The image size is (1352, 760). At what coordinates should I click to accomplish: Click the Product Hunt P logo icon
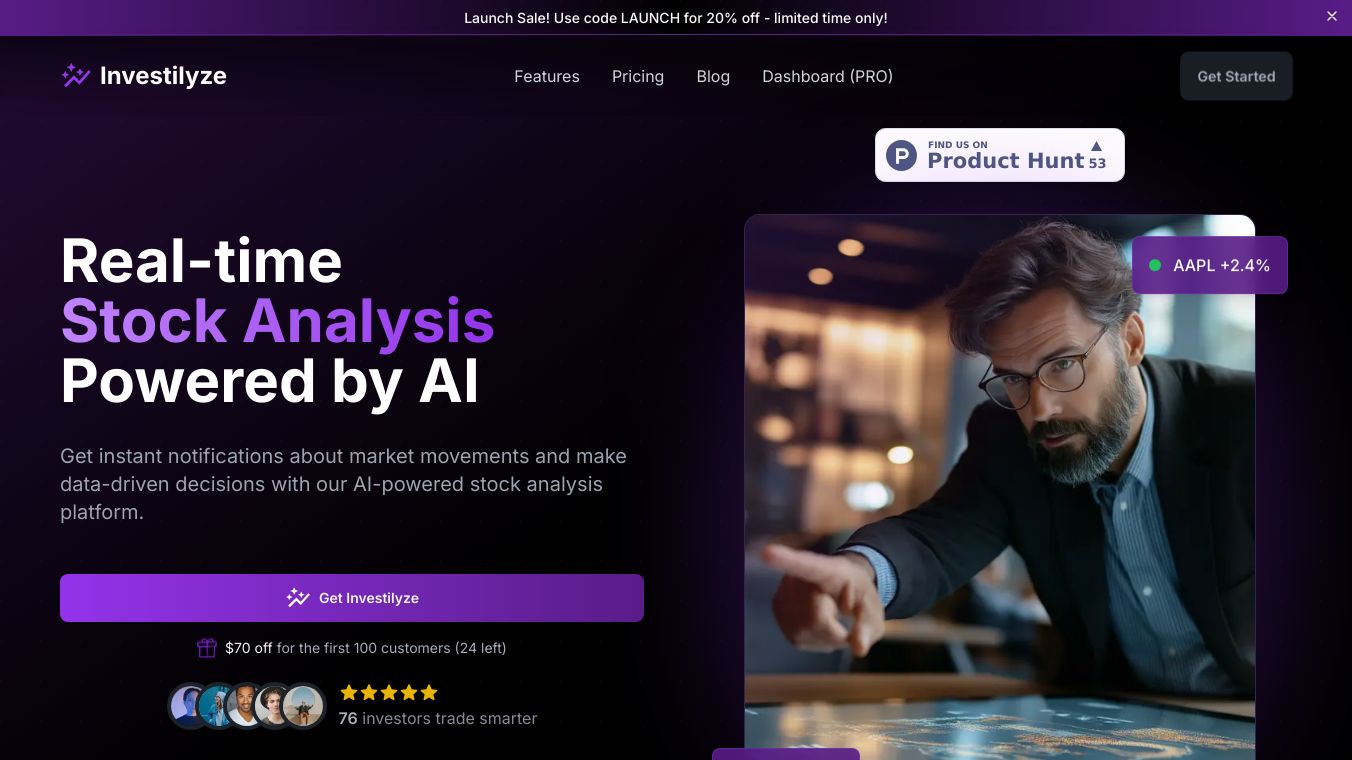(901, 155)
